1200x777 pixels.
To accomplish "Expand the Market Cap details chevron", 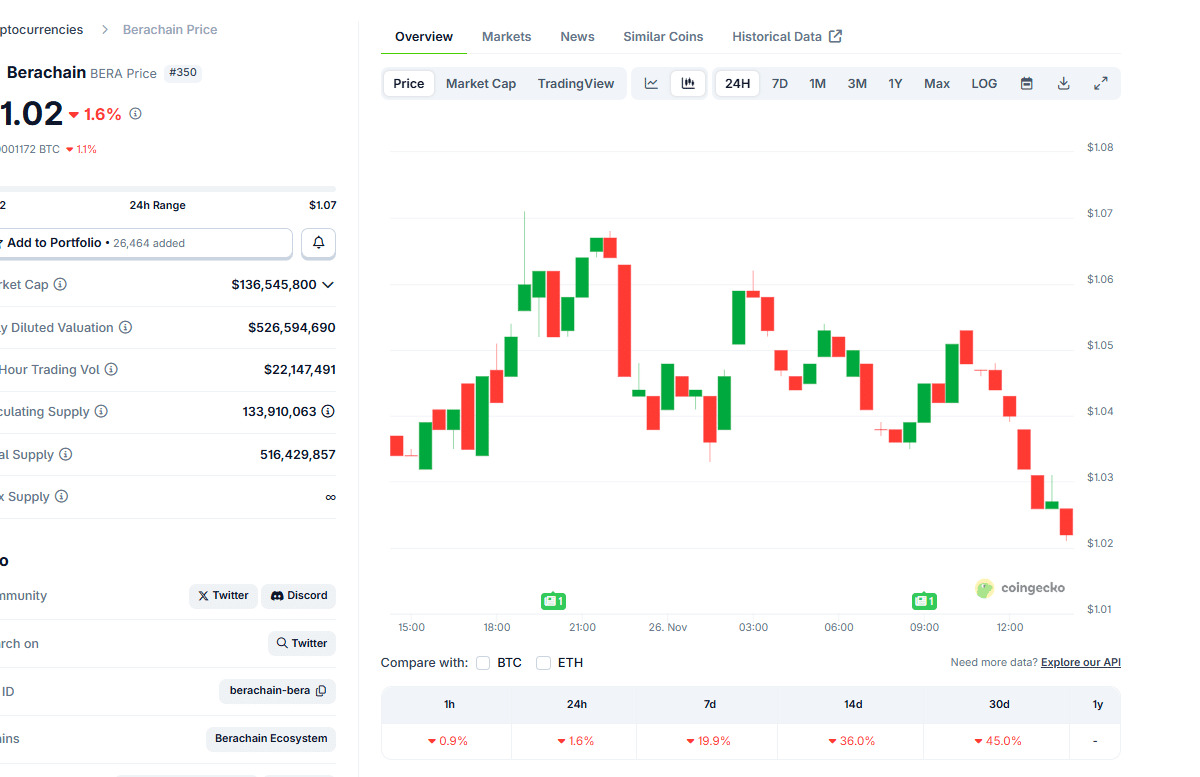I will click(x=328, y=285).
